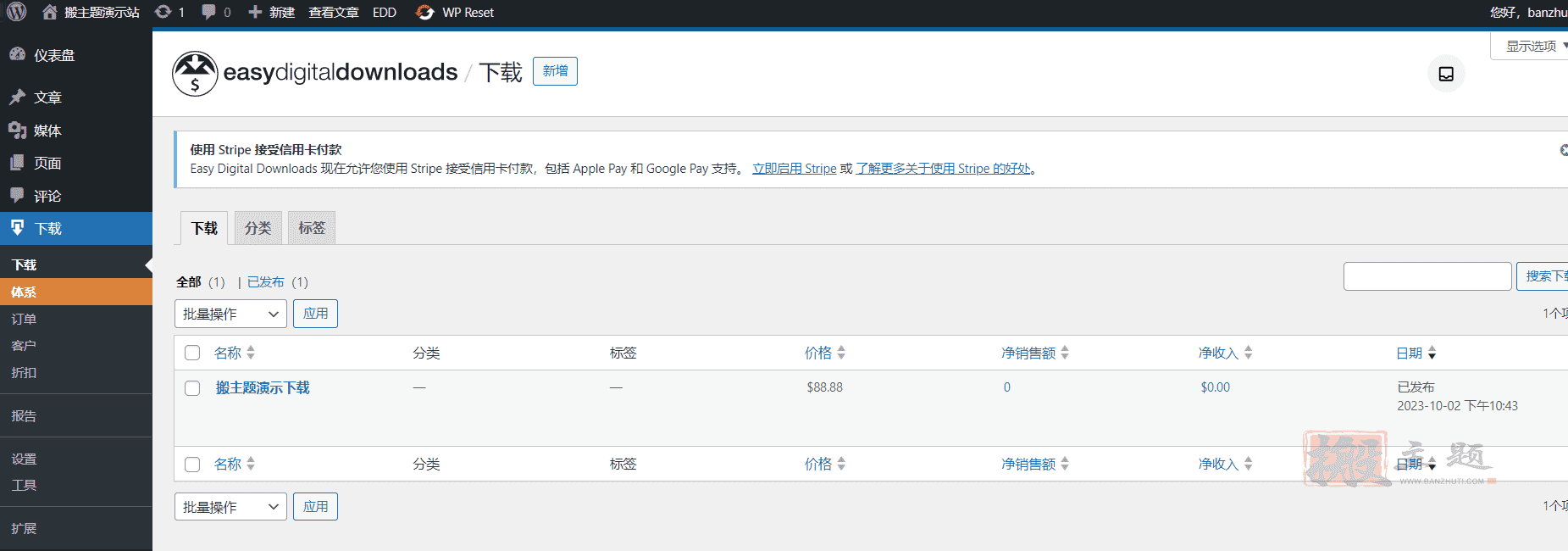The image size is (1568, 551).
Task: Open the 立即启用 Stripe link
Action: tap(795, 169)
